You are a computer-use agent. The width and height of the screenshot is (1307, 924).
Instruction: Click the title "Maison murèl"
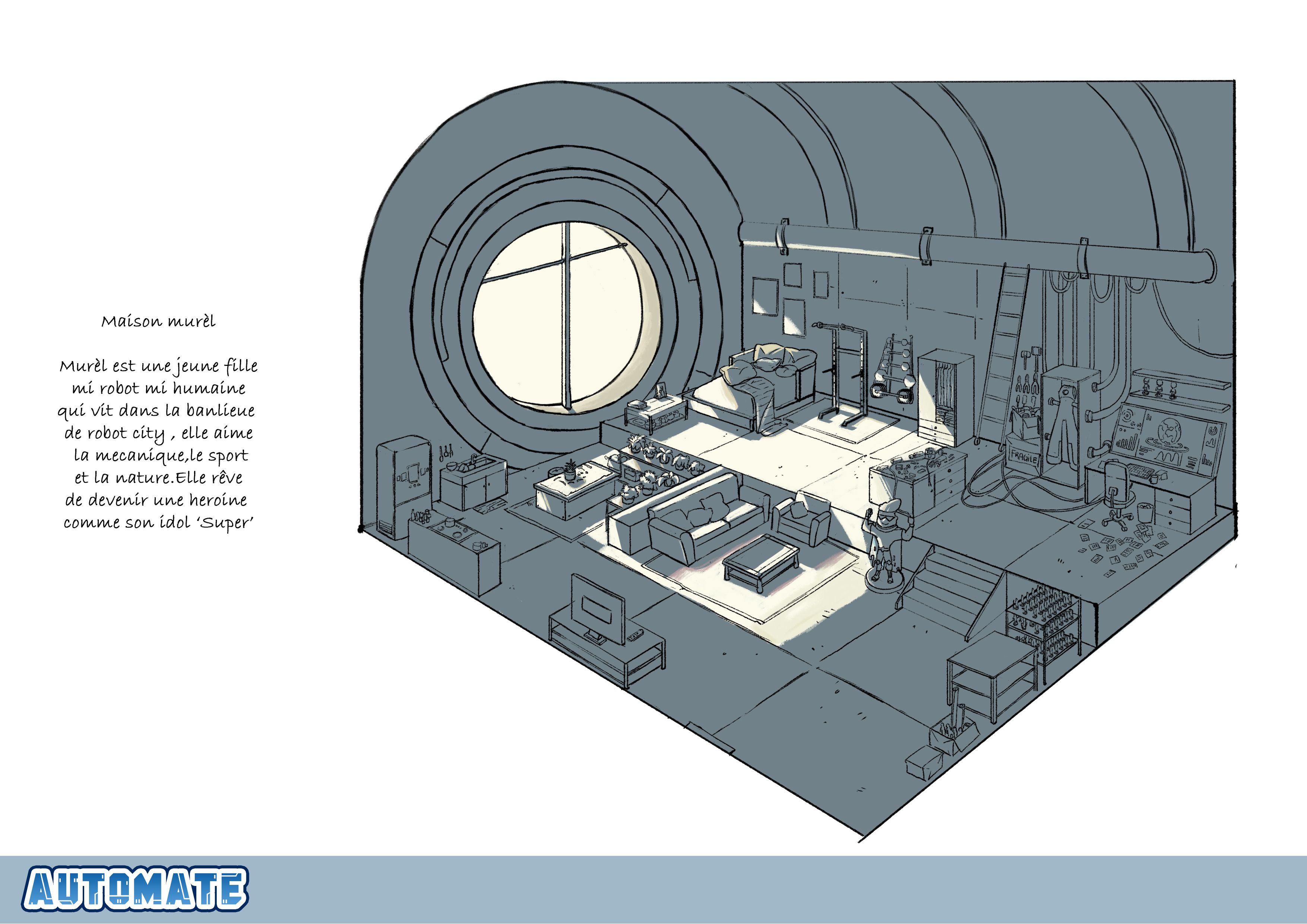tap(158, 321)
